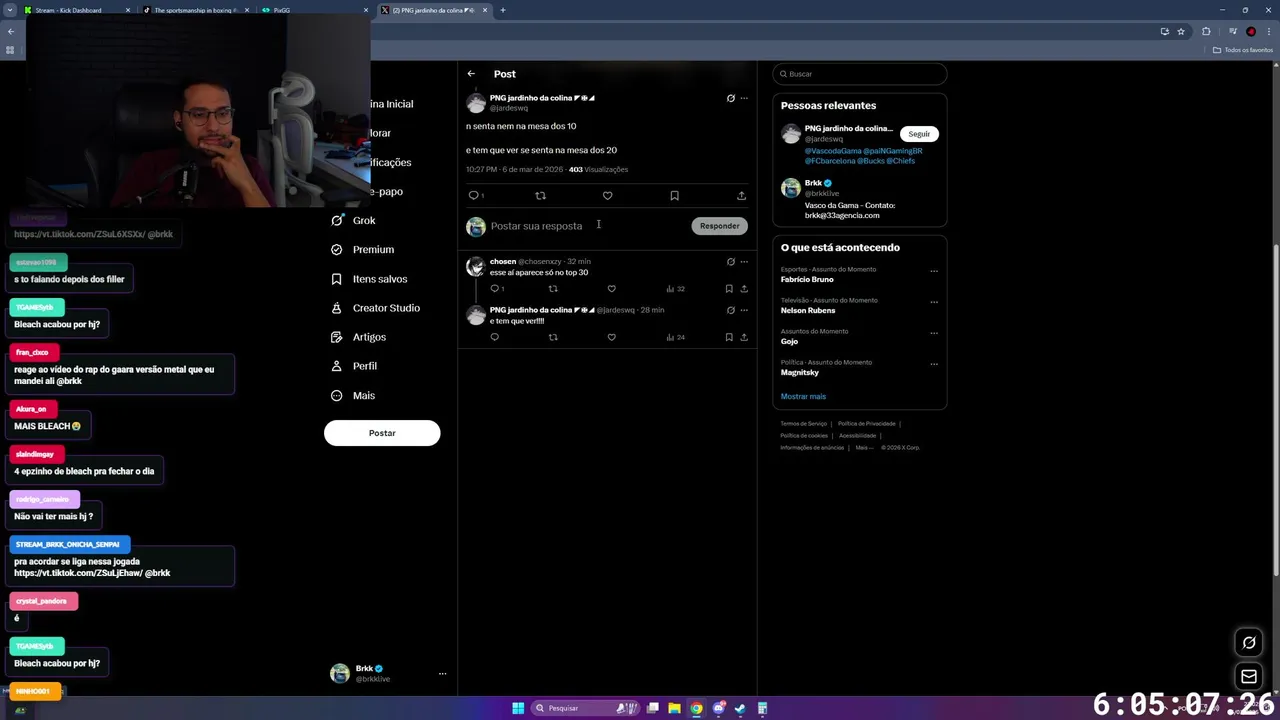Viewport: 1280px width, 720px height.
Task: Like the reply 'e tem que ver!!!!'
Action: click(x=611, y=337)
